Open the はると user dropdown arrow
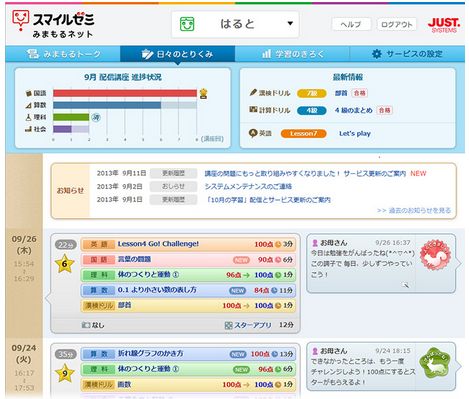Viewport: 469px width, 399px height. (x=290, y=23)
